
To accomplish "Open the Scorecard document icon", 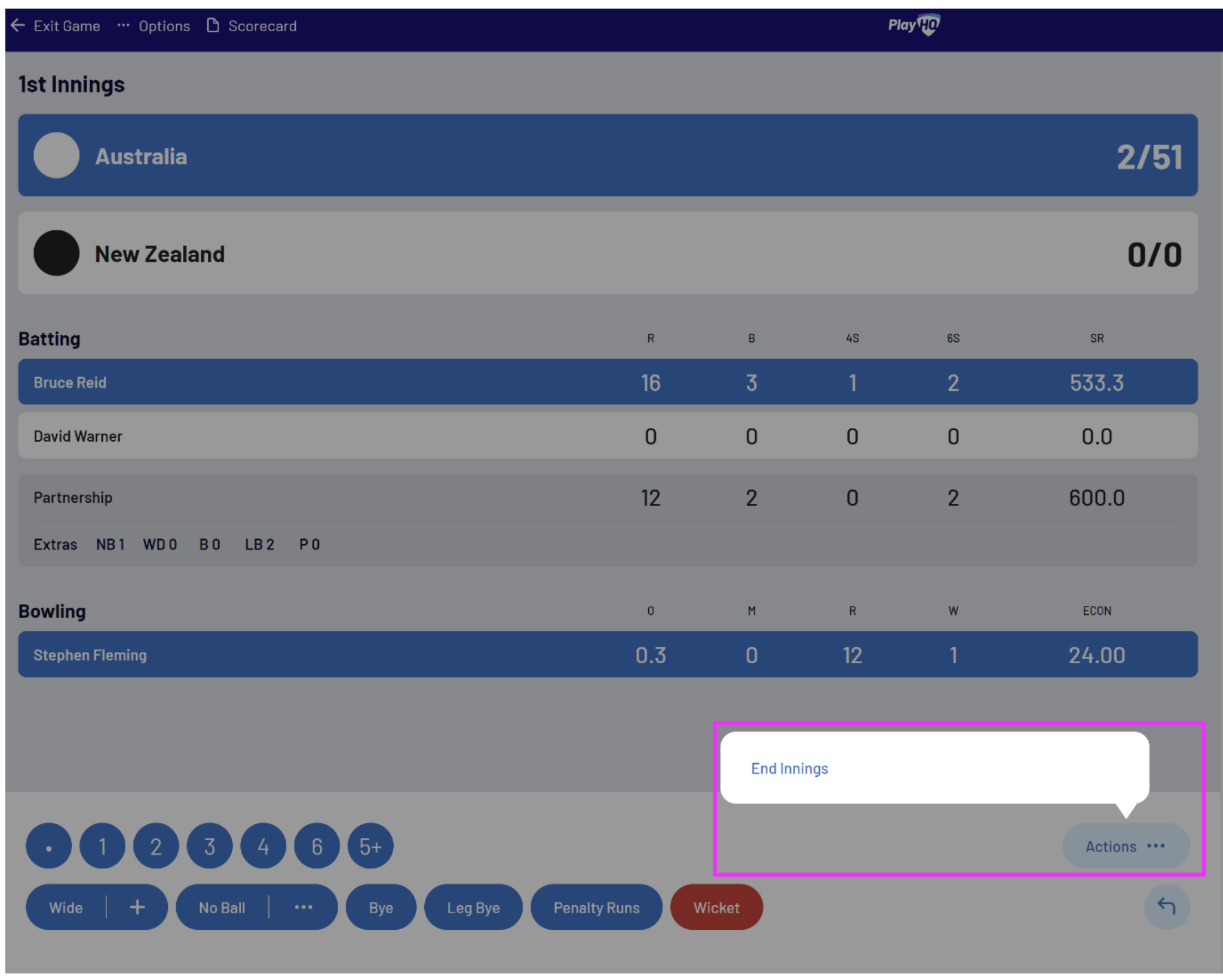I will coord(213,26).
